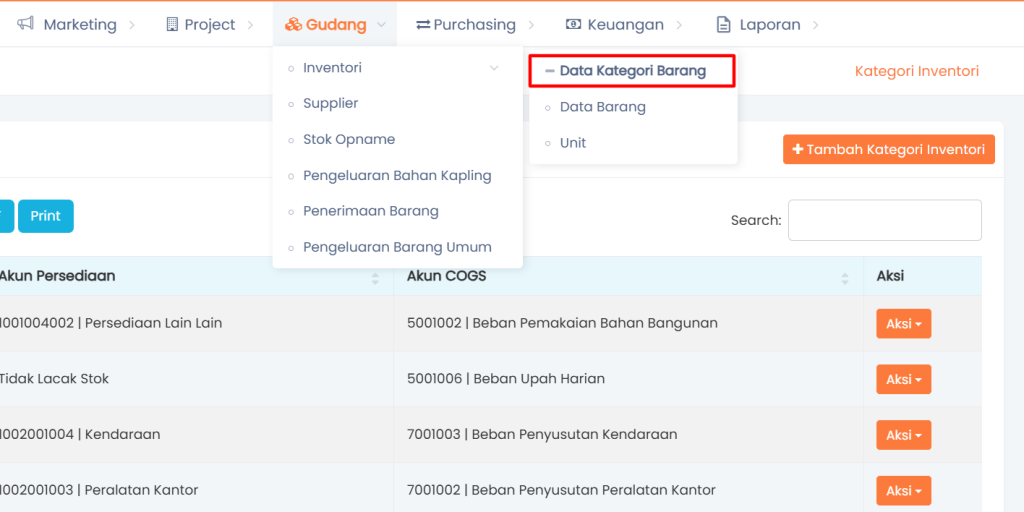Expand the Inventori submenu chevron

(493, 68)
